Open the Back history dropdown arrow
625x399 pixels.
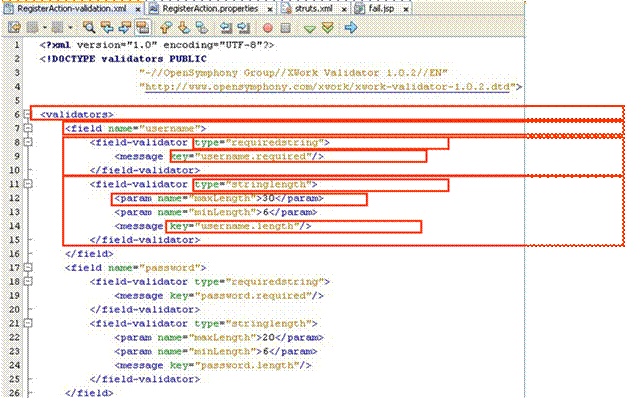tap(45, 27)
